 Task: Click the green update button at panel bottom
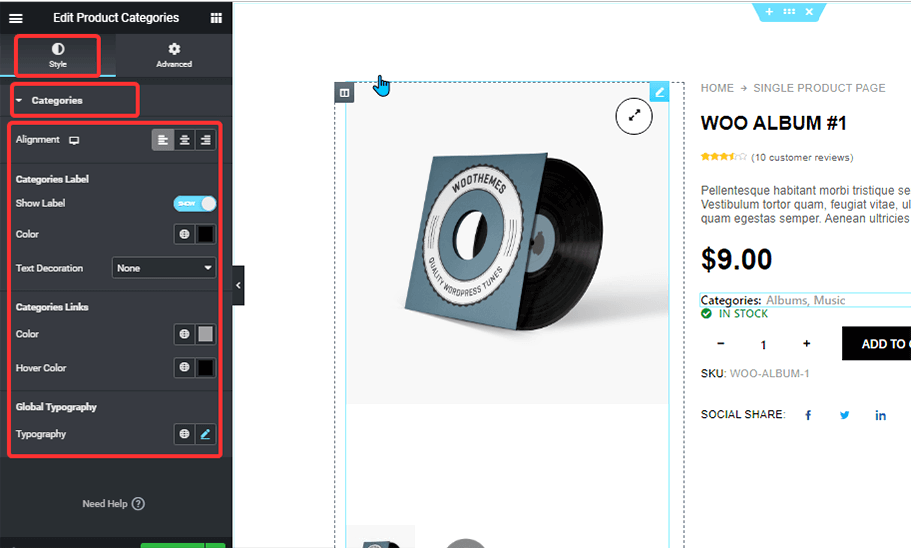pyautogui.click(x=173, y=545)
